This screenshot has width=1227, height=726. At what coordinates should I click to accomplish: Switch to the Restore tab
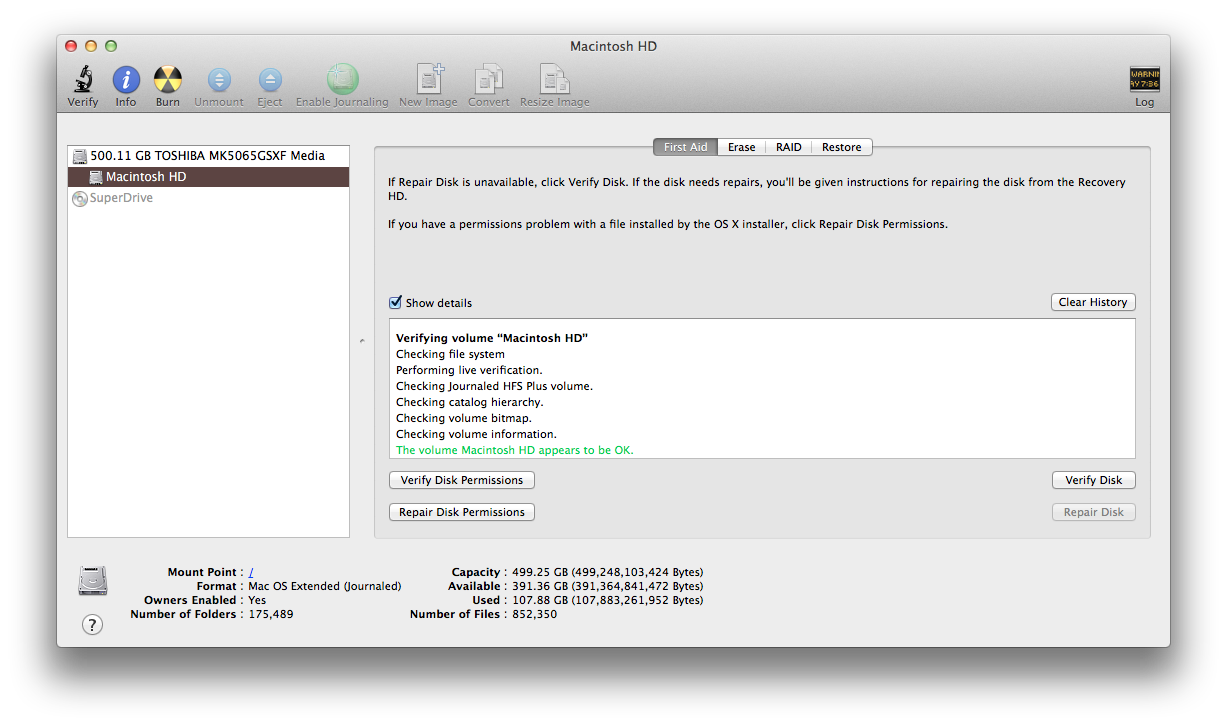click(841, 147)
